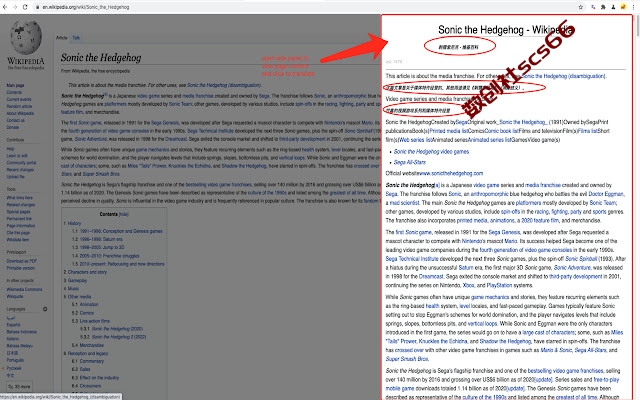Viewport: 640px width, 400px height.
Task: Switch language to Español
Action: pos(13,324)
